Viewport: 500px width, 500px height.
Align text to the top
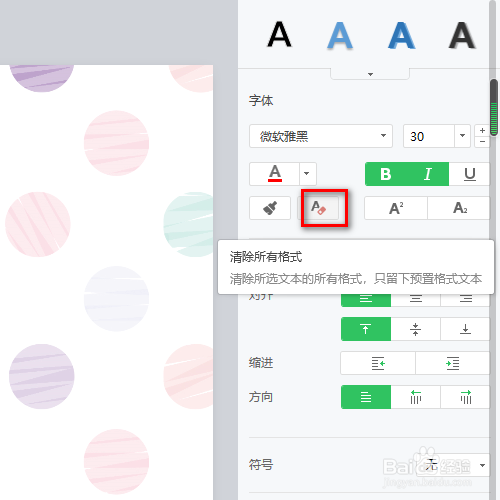click(366, 329)
